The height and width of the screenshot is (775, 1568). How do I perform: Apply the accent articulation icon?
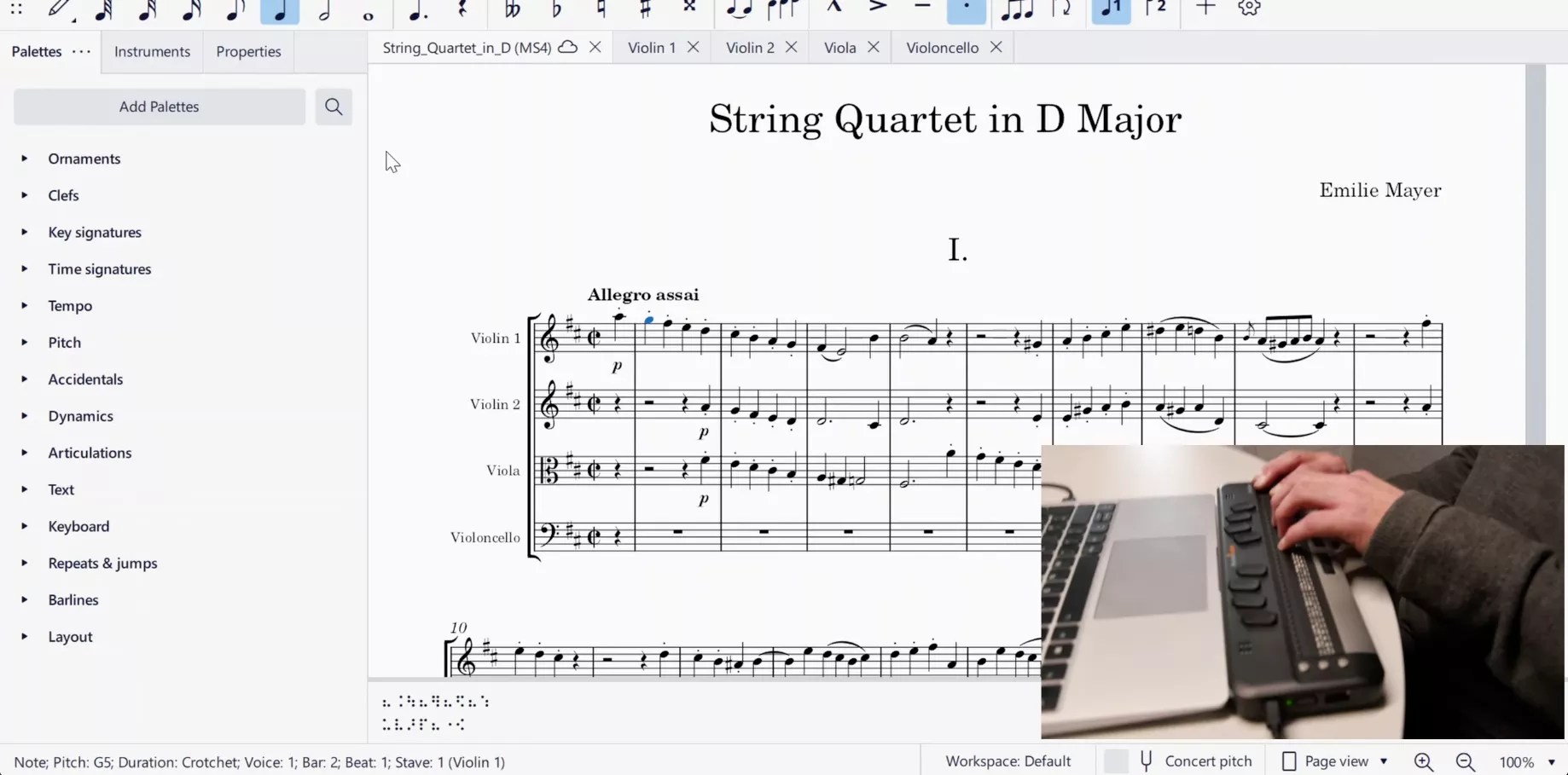(x=878, y=8)
